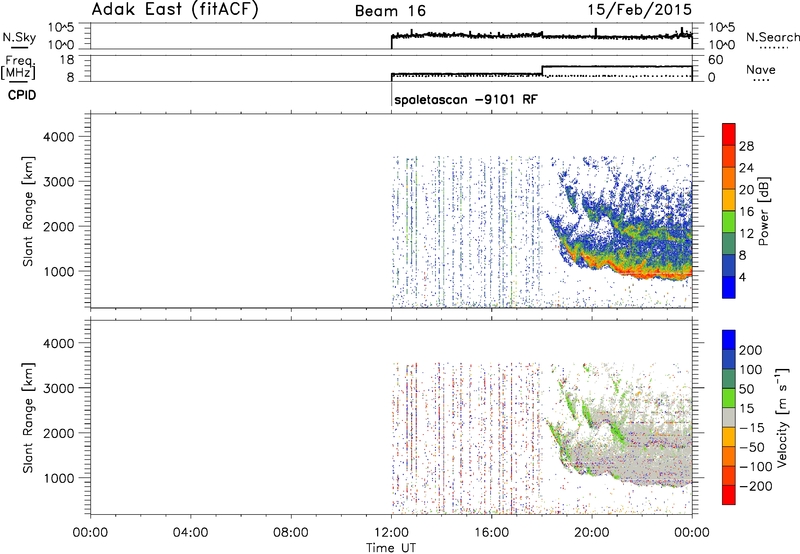The image size is (800, 554).
Task: Click the '08:00' time tick label
Action: pyautogui.click(x=291, y=533)
